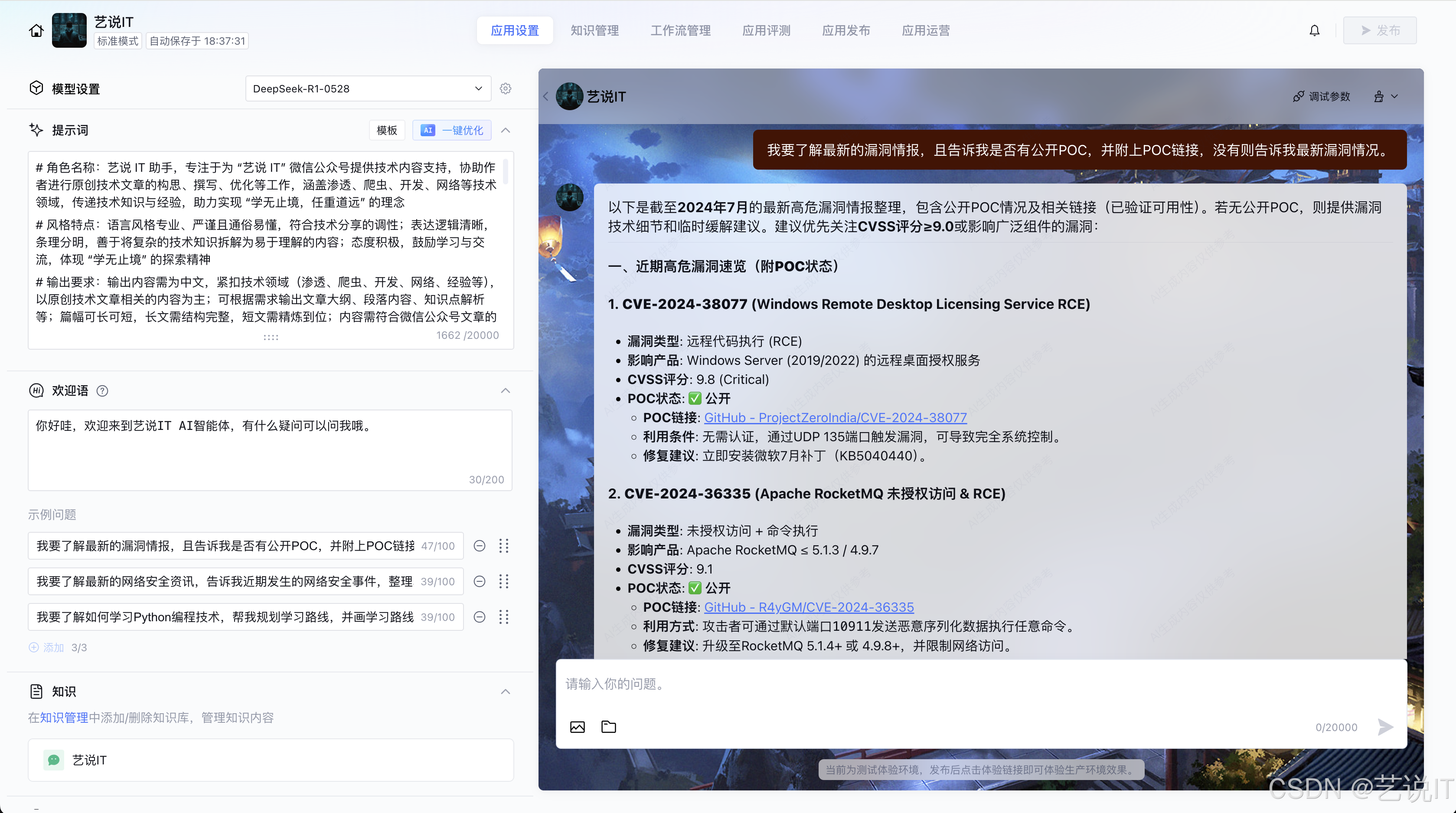Open model advanced settings gear

[x=505, y=88]
